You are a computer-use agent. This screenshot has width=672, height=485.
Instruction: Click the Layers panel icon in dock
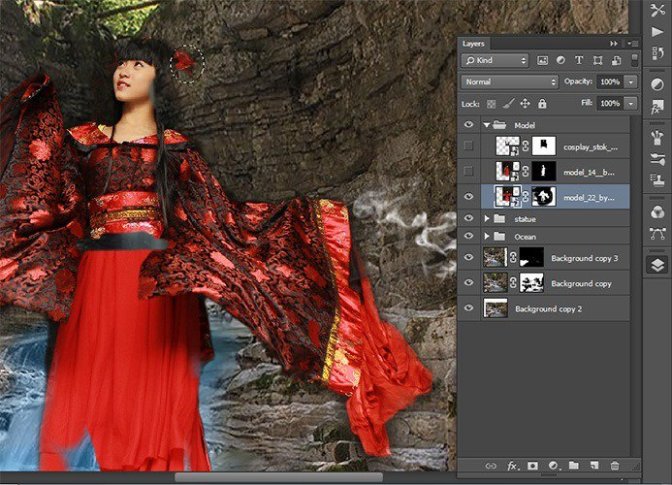(x=657, y=265)
